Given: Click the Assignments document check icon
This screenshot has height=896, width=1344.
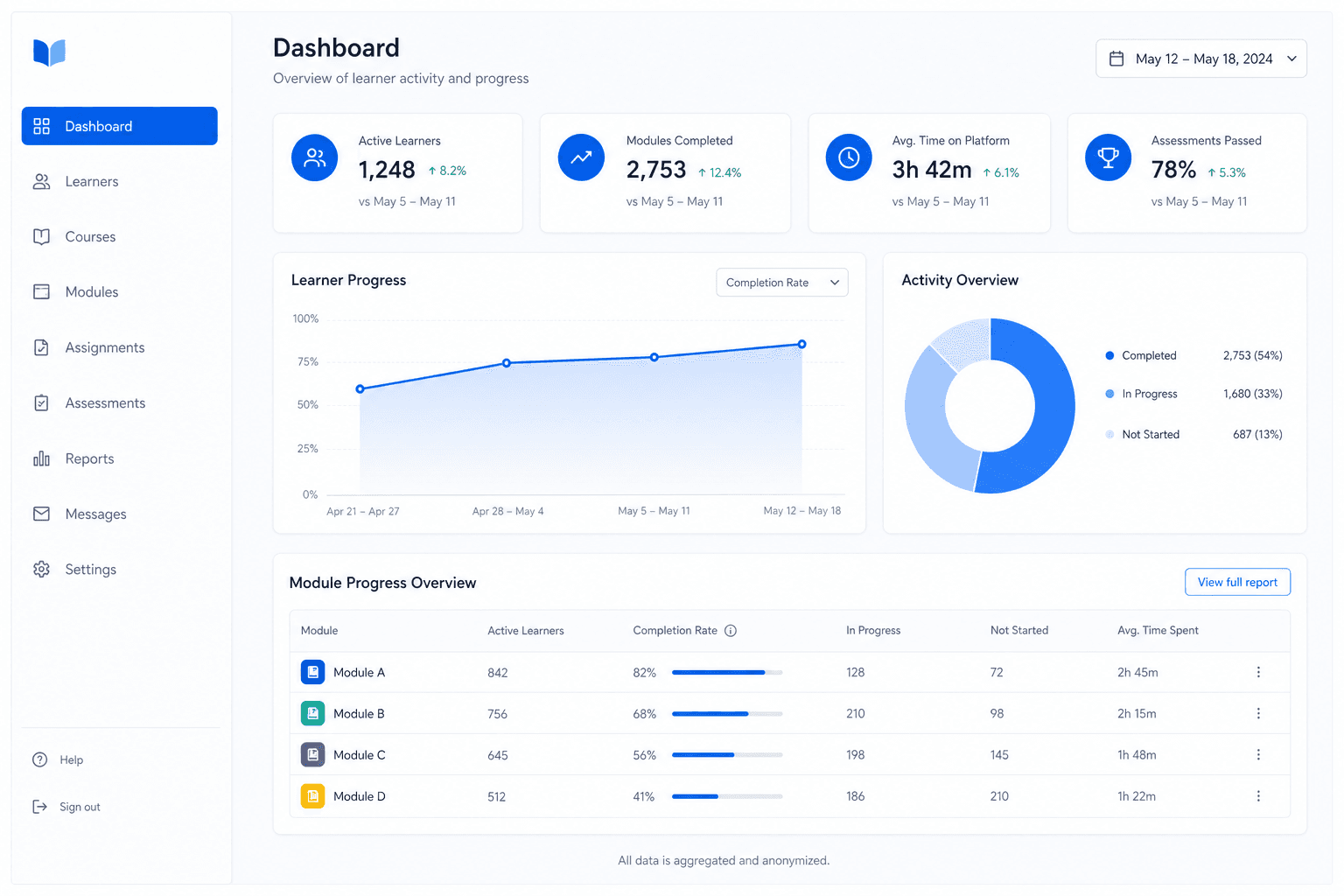Looking at the screenshot, I should pos(41,347).
